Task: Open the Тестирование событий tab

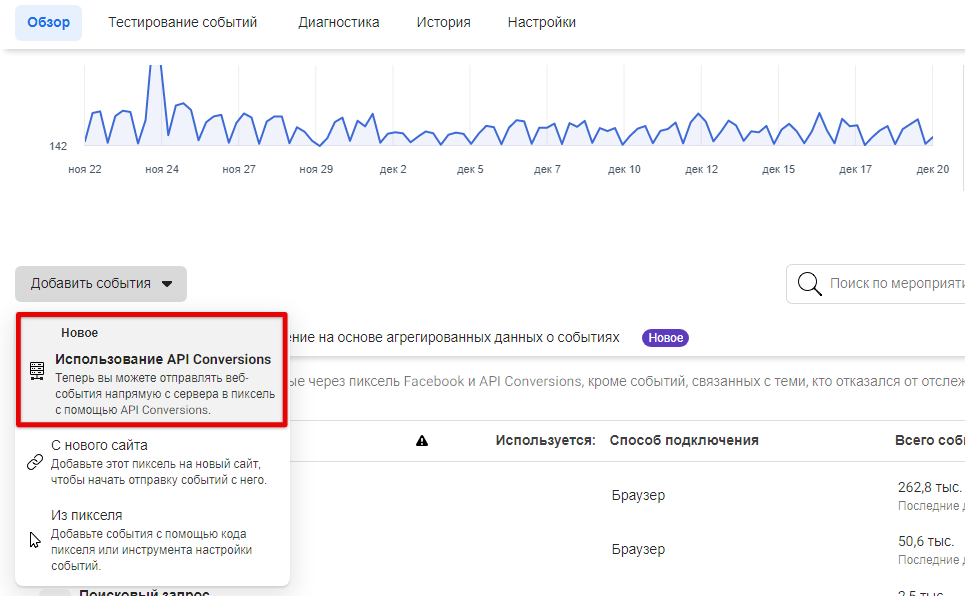Action: [x=183, y=22]
